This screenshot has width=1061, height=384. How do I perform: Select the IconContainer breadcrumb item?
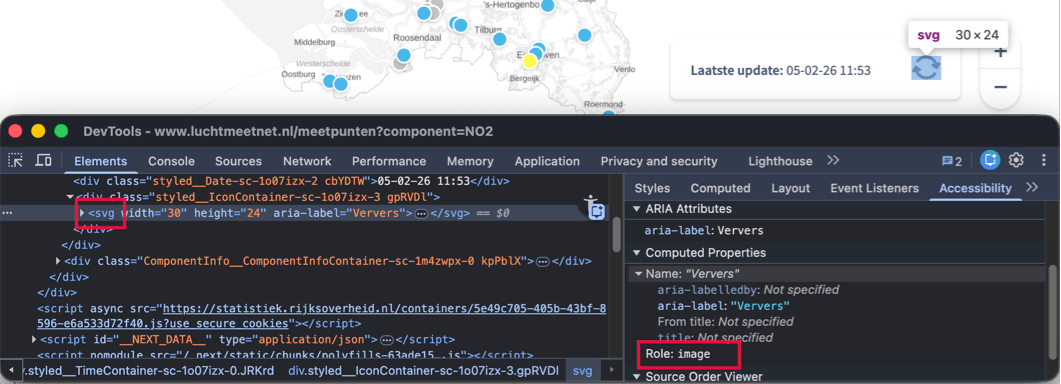point(423,371)
